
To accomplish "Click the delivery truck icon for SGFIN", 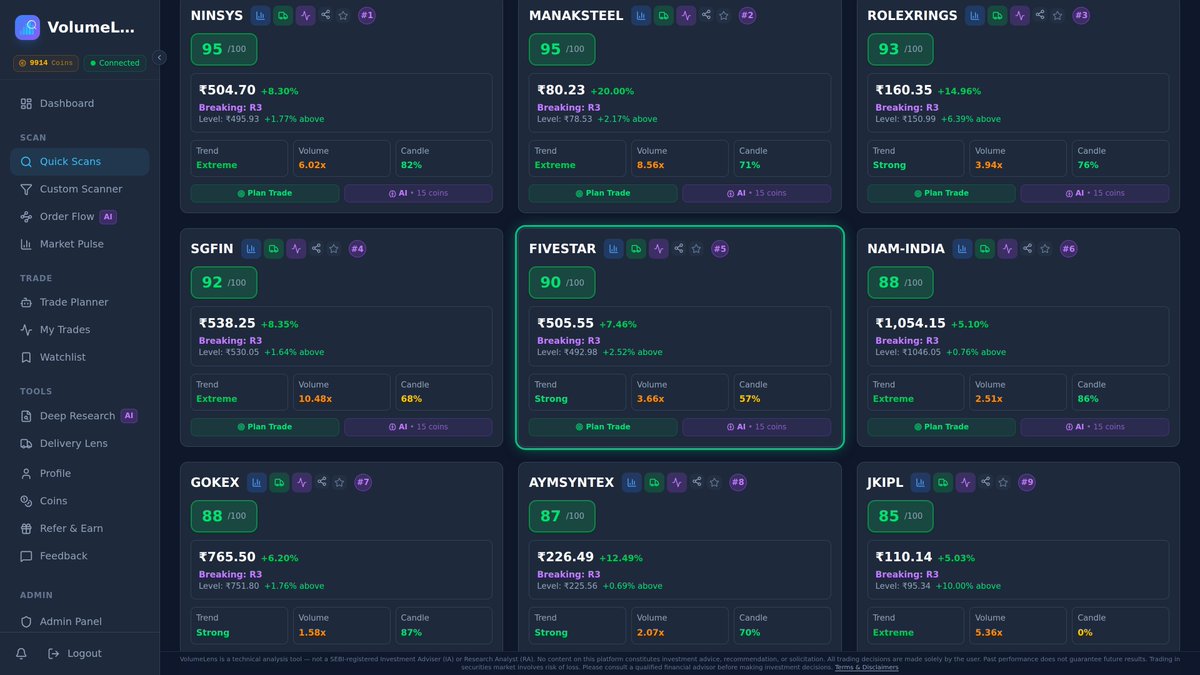I will coord(273,249).
